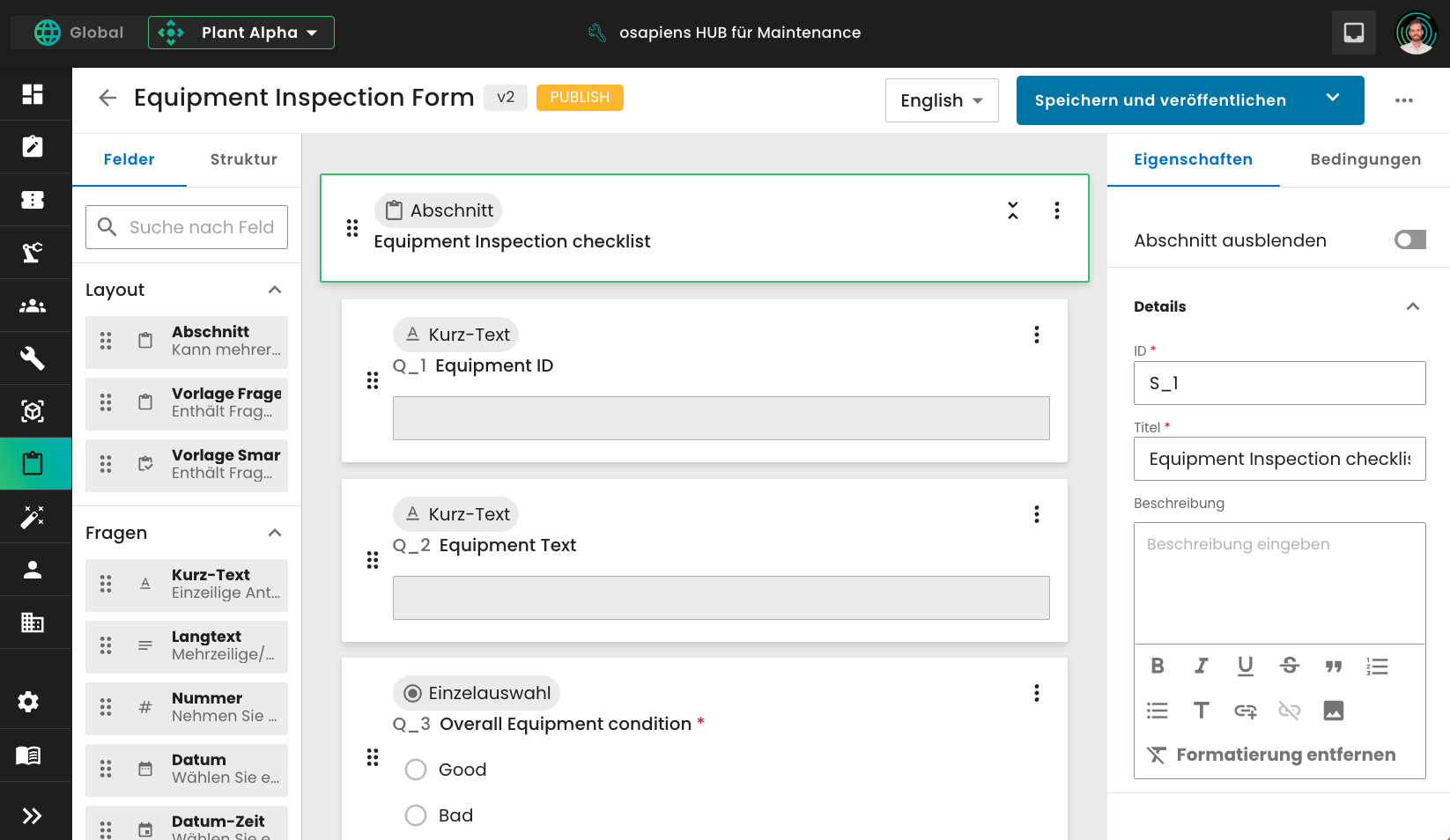Open the English language dropdown
The width and height of the screenshot is (1450, 840).
[942, 100]
